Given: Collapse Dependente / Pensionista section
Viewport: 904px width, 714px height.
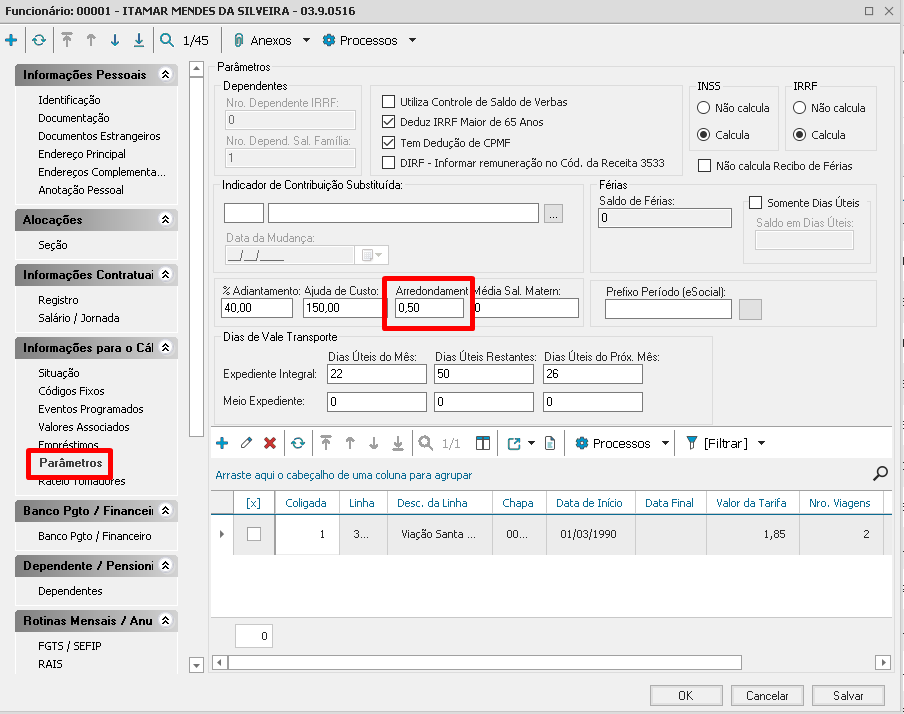Looking at the screenshot, I should coord(165,565).
